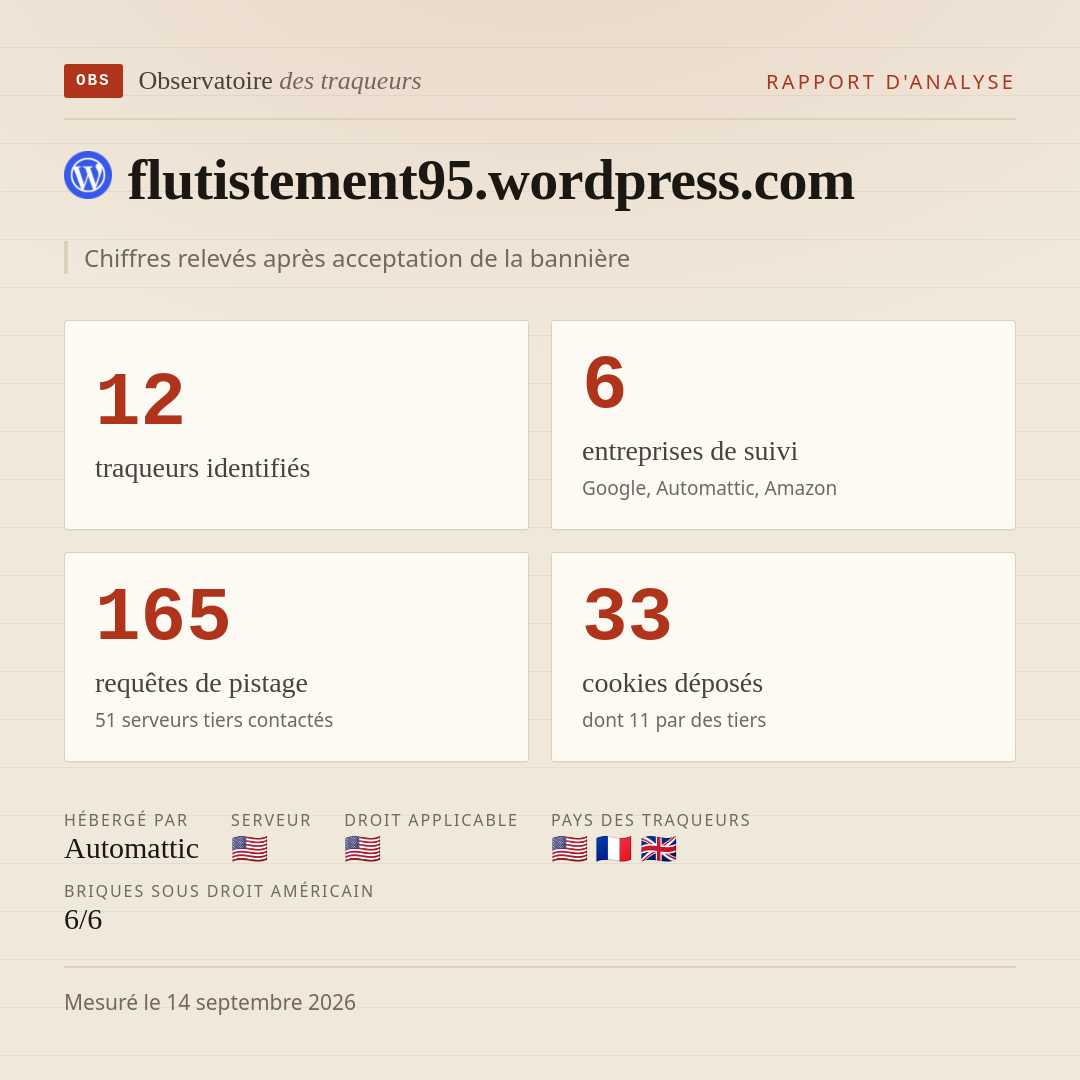Viewport: 1080px width, 1080px height.
Task: Open the Observatoire des traqueurs title
Action: point(280,81)
